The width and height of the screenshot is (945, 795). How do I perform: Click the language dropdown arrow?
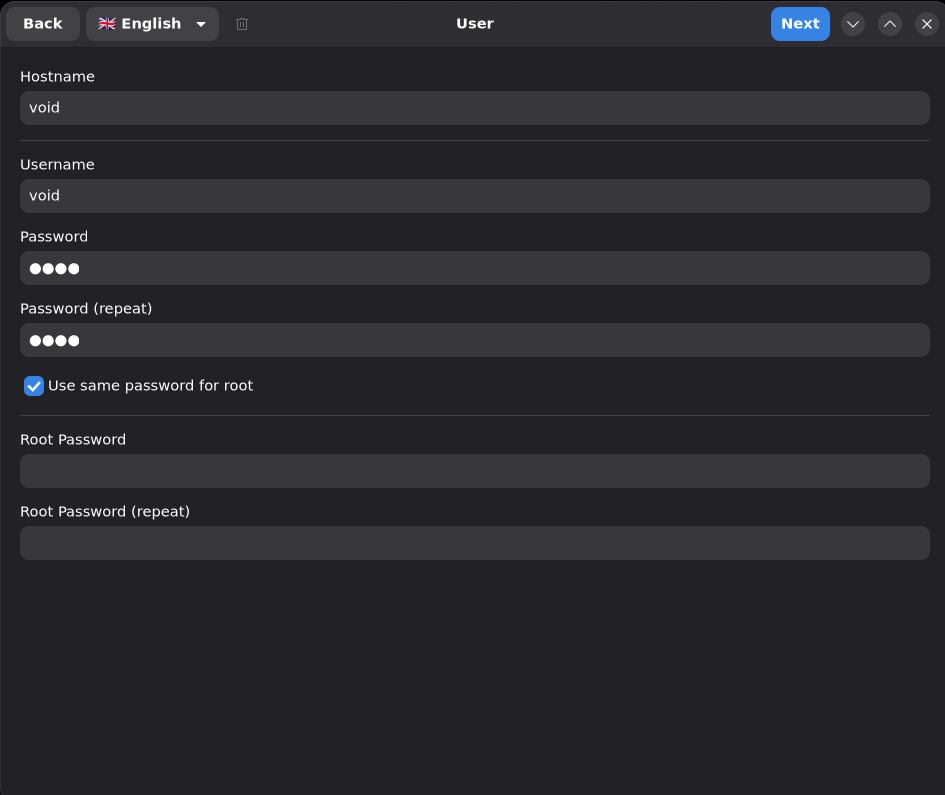[201, 24]
